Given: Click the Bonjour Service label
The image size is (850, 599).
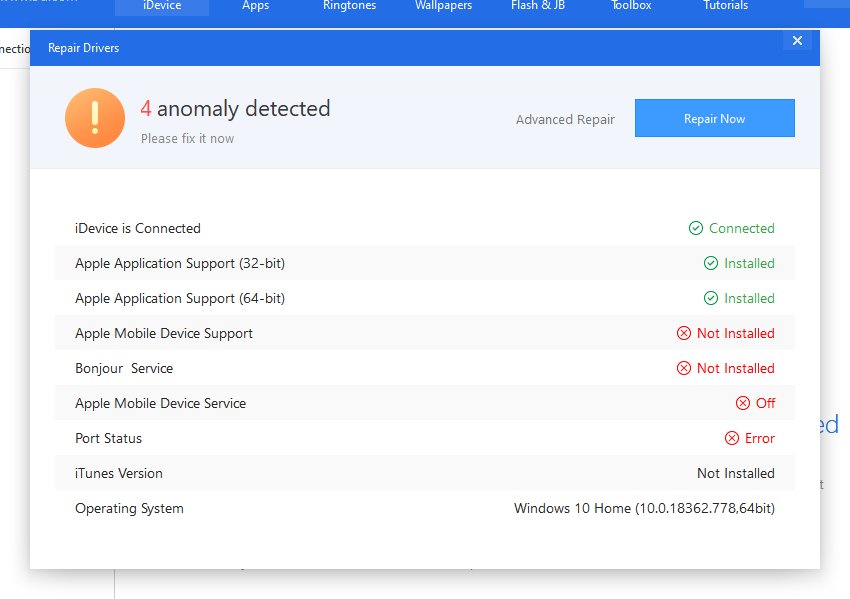Looking at the screenshot, I should (x=124, y=369).
